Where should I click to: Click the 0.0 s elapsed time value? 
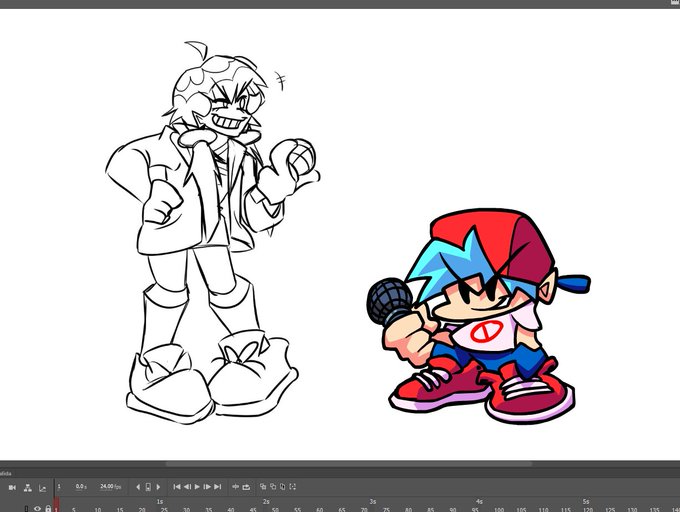click(81, 487)
